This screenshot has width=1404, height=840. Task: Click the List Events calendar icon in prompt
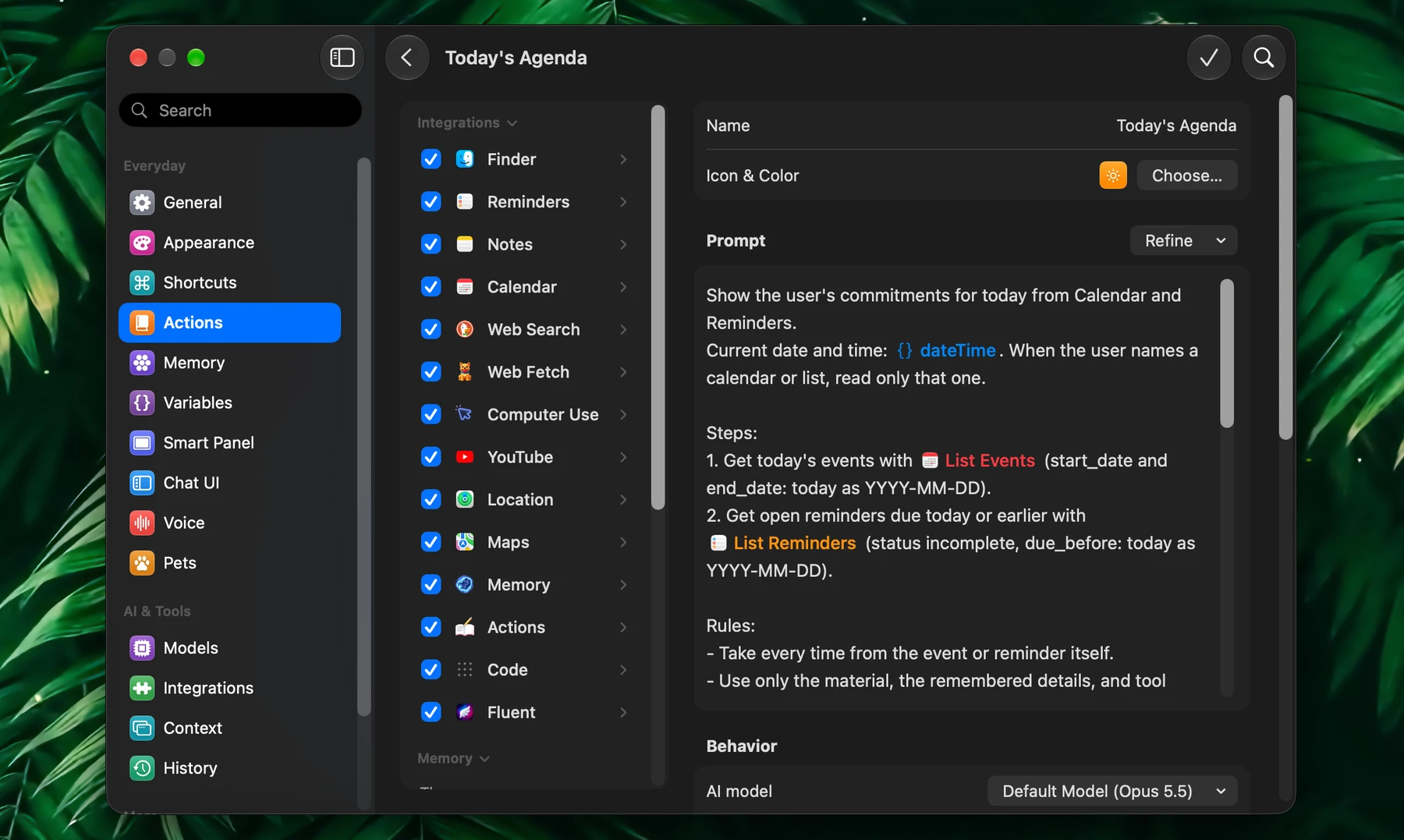(x=930, y=461)
